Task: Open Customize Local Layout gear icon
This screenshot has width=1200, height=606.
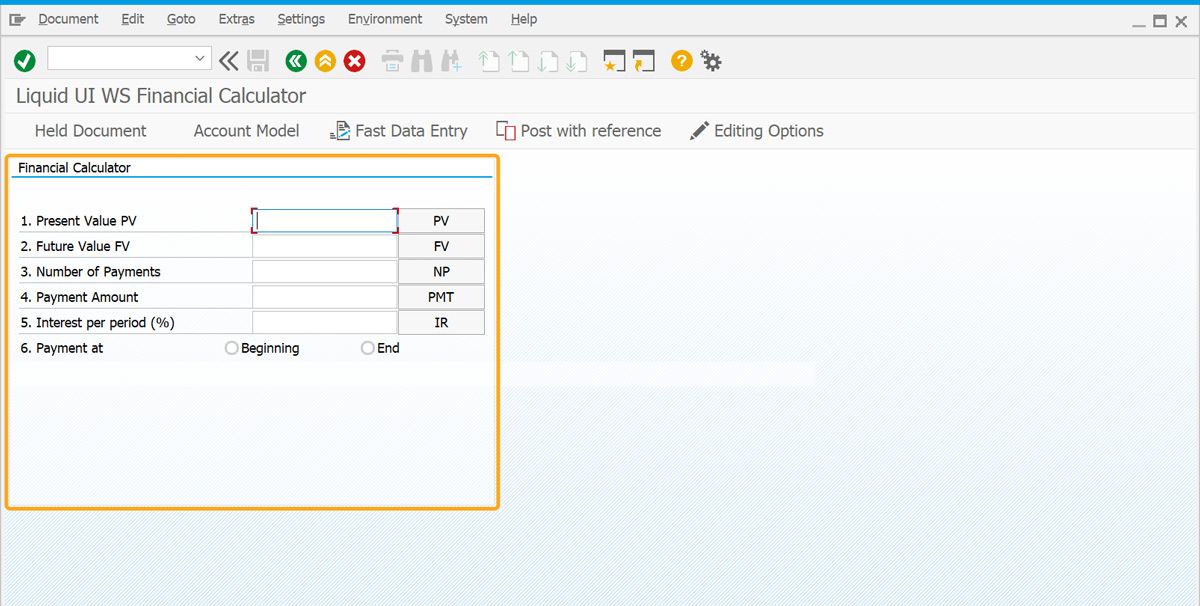Action: point(711,61)
